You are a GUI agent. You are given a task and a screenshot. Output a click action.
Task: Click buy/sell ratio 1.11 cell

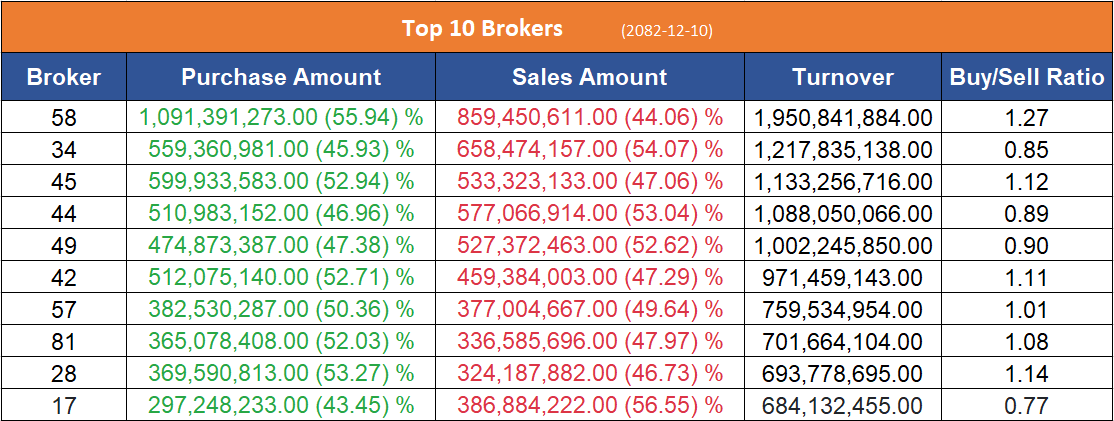[1027, 278]
